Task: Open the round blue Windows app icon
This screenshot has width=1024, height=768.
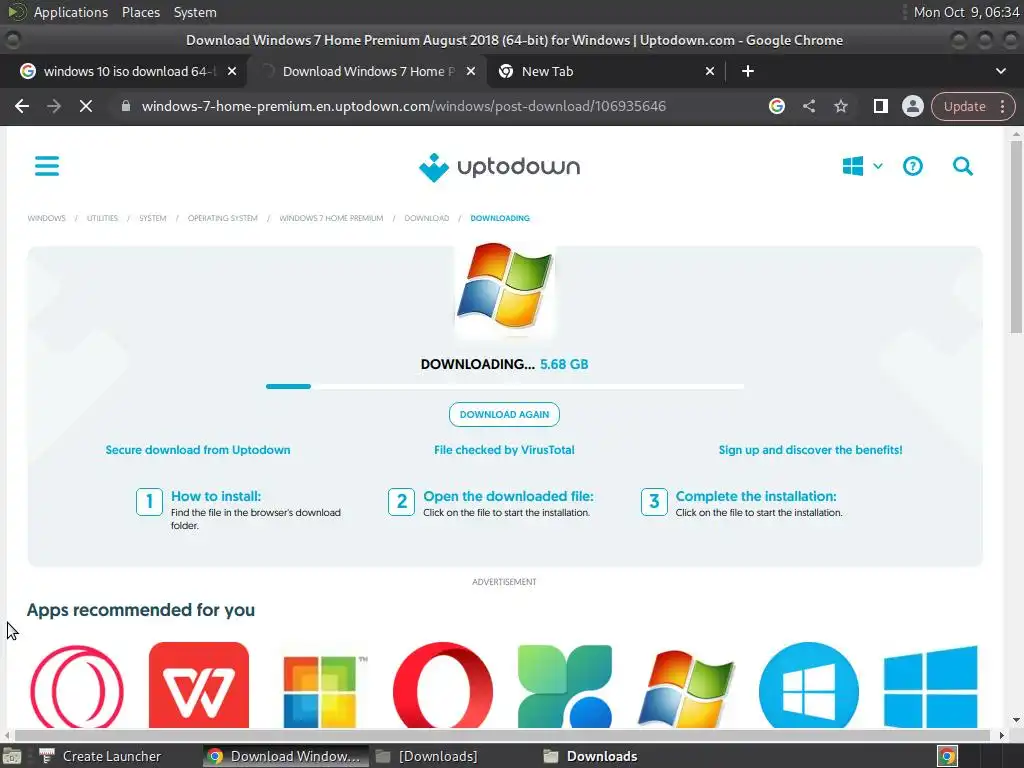Action: pos(808,685)
